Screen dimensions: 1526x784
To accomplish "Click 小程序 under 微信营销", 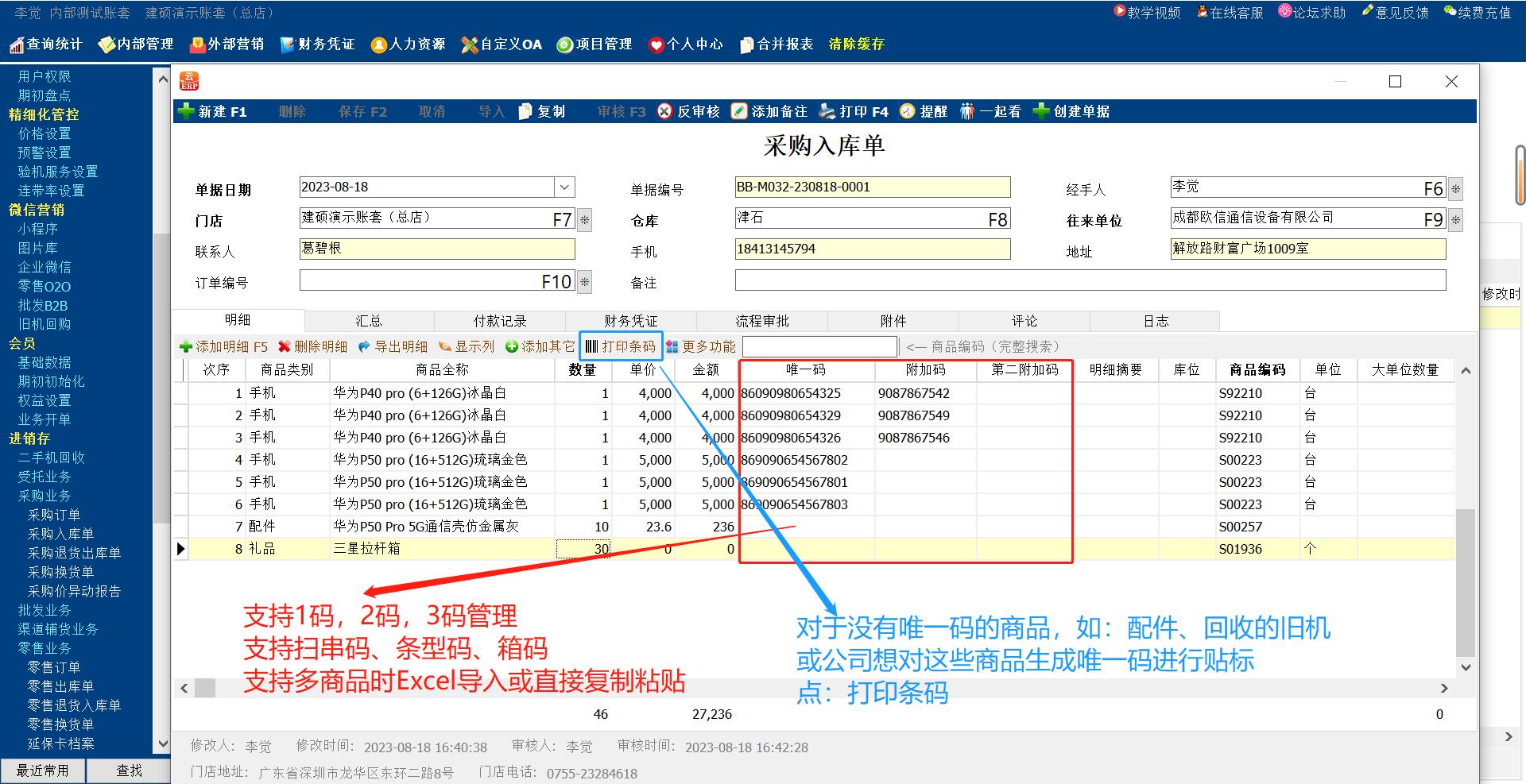I will click(37, 229).
